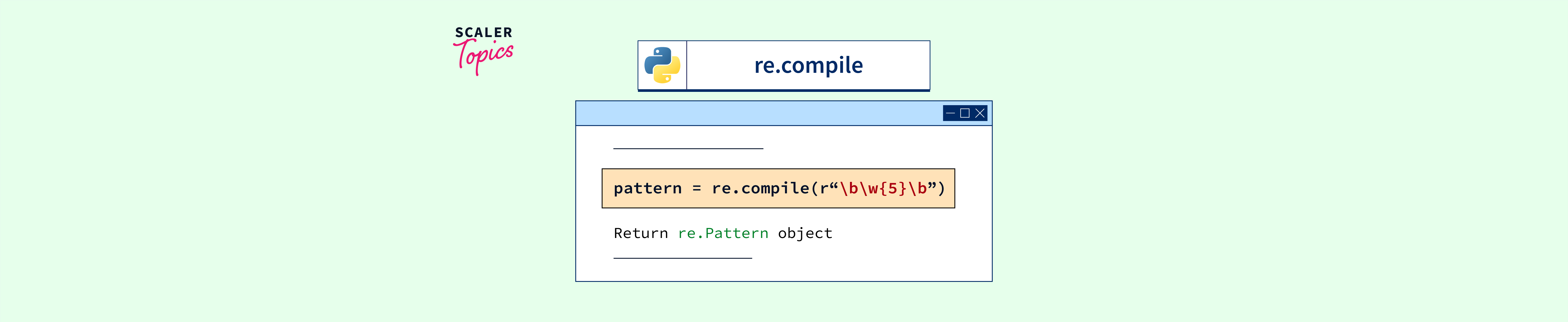Screen dimensions: 1568x322
Task: Click the word pattern in the code
Action: 647,188
